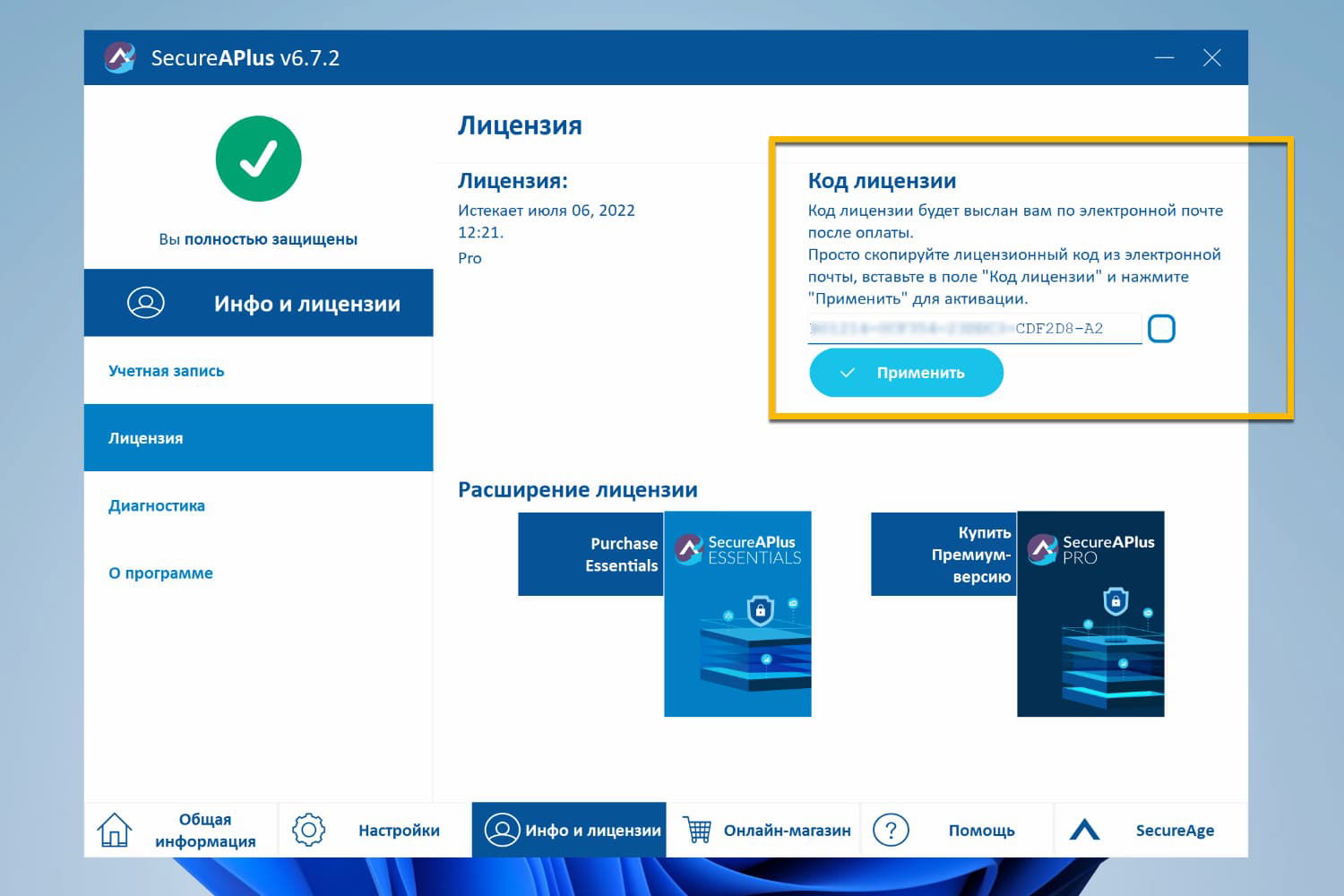Click the Настройки gear icon
Image resolution: width=1344 pixels, height=896 pixels.
click(309, 830)
